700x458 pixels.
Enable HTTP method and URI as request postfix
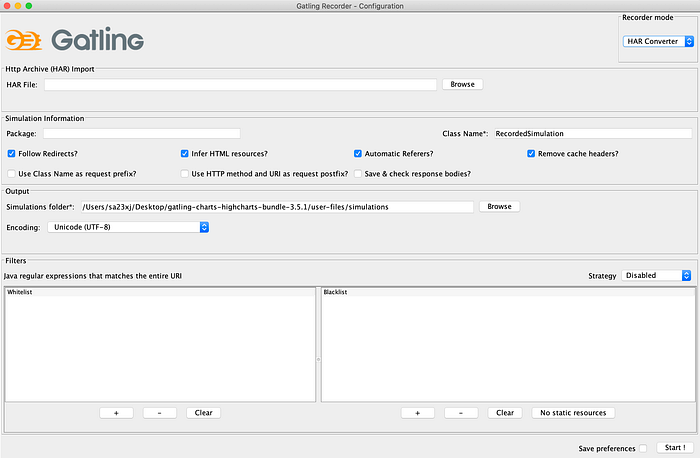(184, 174)
